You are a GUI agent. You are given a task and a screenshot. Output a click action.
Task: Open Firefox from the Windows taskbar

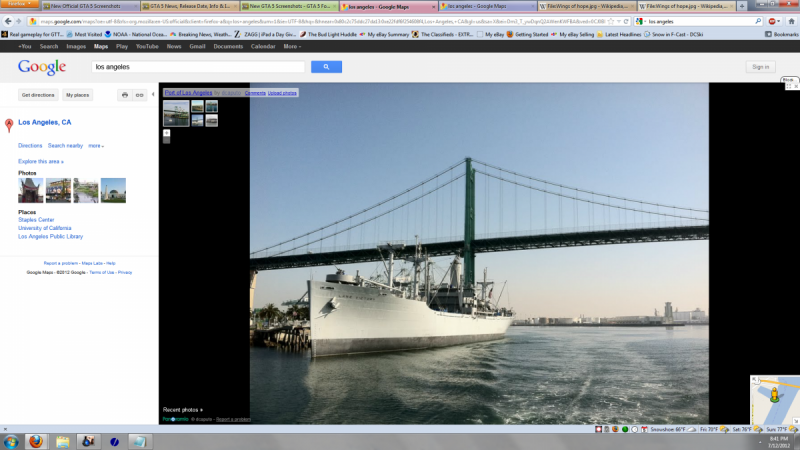[x=36, y=441]
